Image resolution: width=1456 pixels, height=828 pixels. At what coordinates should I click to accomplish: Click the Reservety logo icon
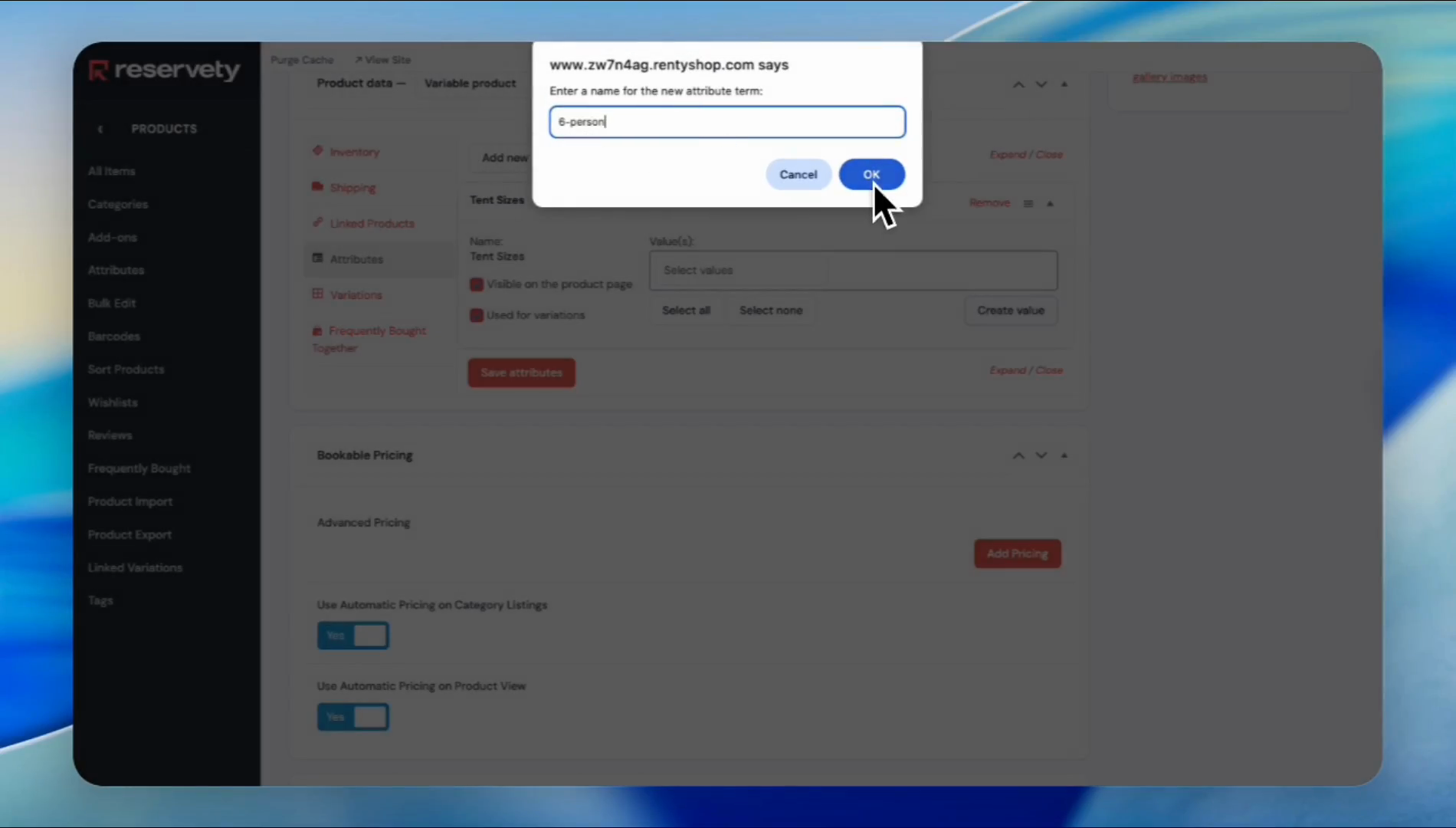point(99,71)
